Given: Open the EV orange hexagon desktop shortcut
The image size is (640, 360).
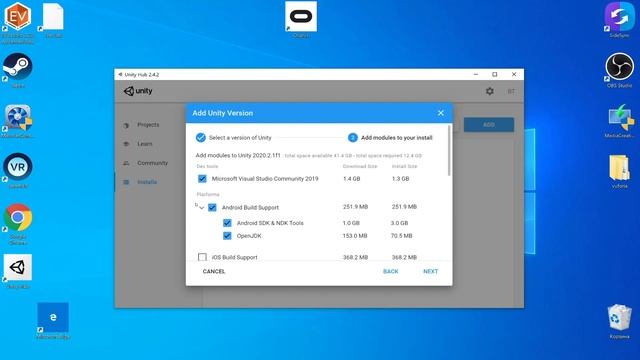Looking at the screenshot, I should coord(18,16).
